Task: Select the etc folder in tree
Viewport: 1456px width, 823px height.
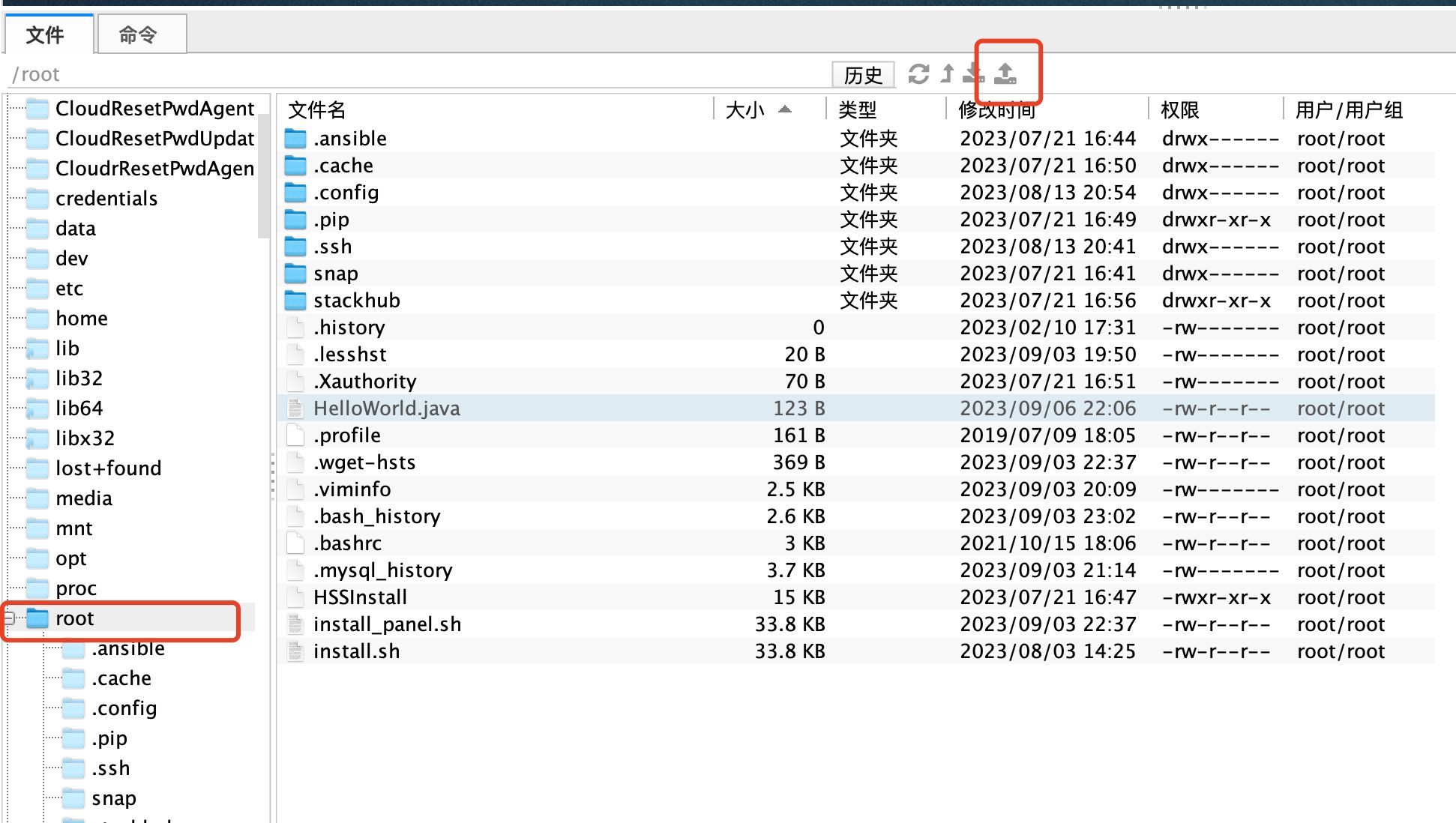Action: [69, 289]
